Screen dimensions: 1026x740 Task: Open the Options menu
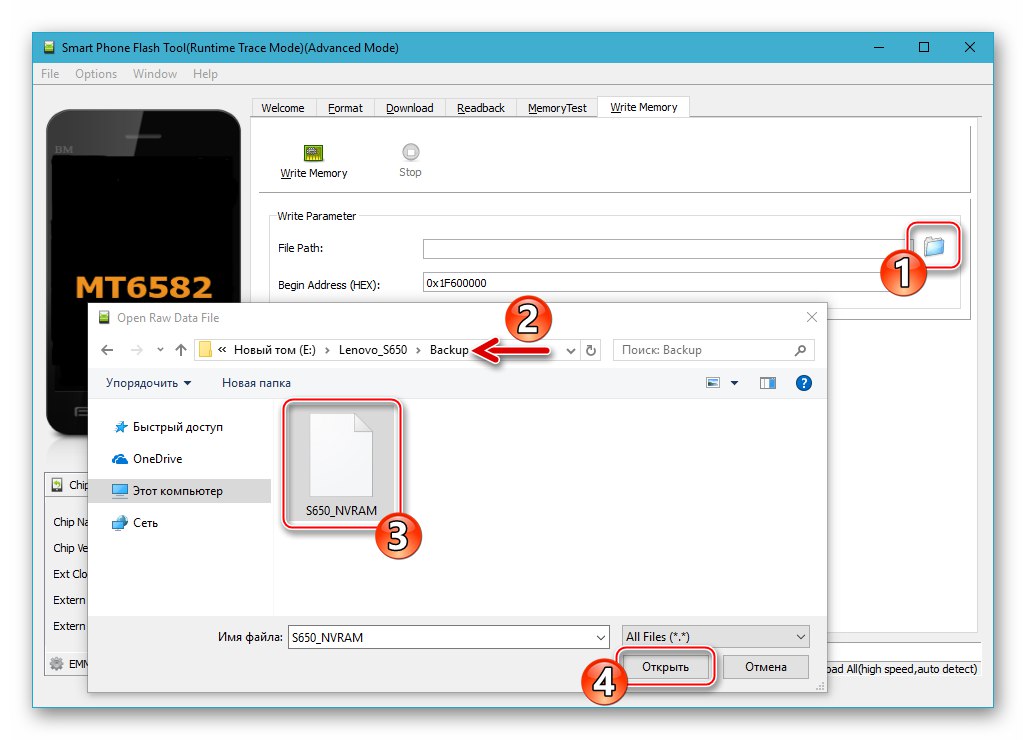(x=95, y=73)
